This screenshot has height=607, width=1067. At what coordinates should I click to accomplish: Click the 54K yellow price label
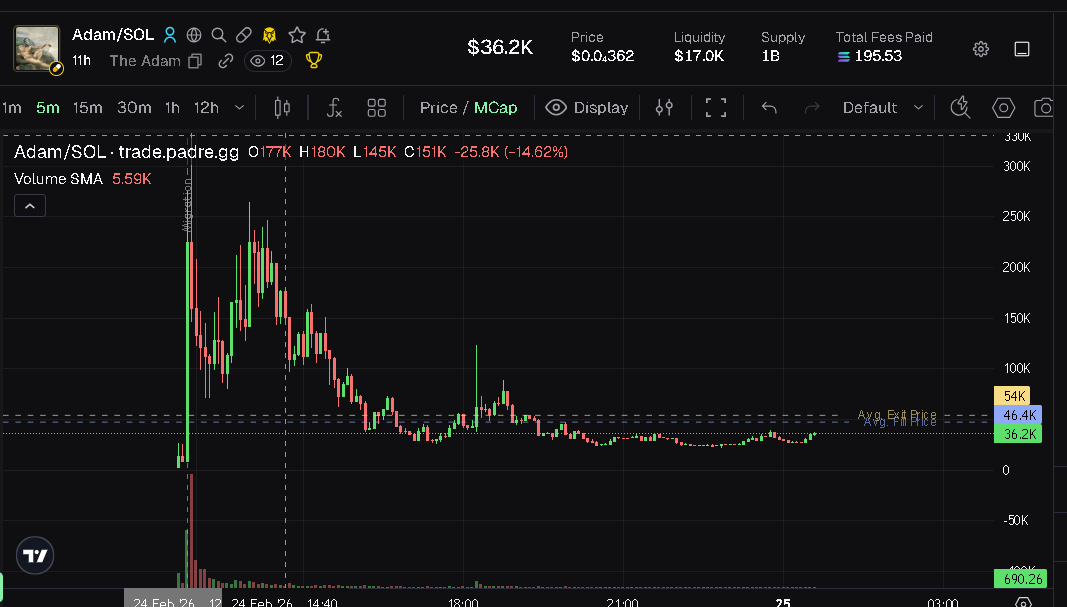pos(1012,395)
